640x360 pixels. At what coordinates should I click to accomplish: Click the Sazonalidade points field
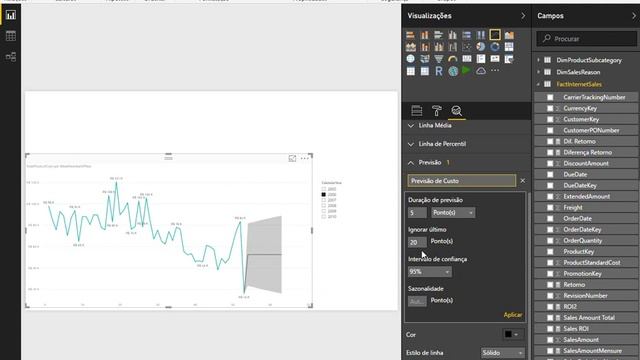417,301
